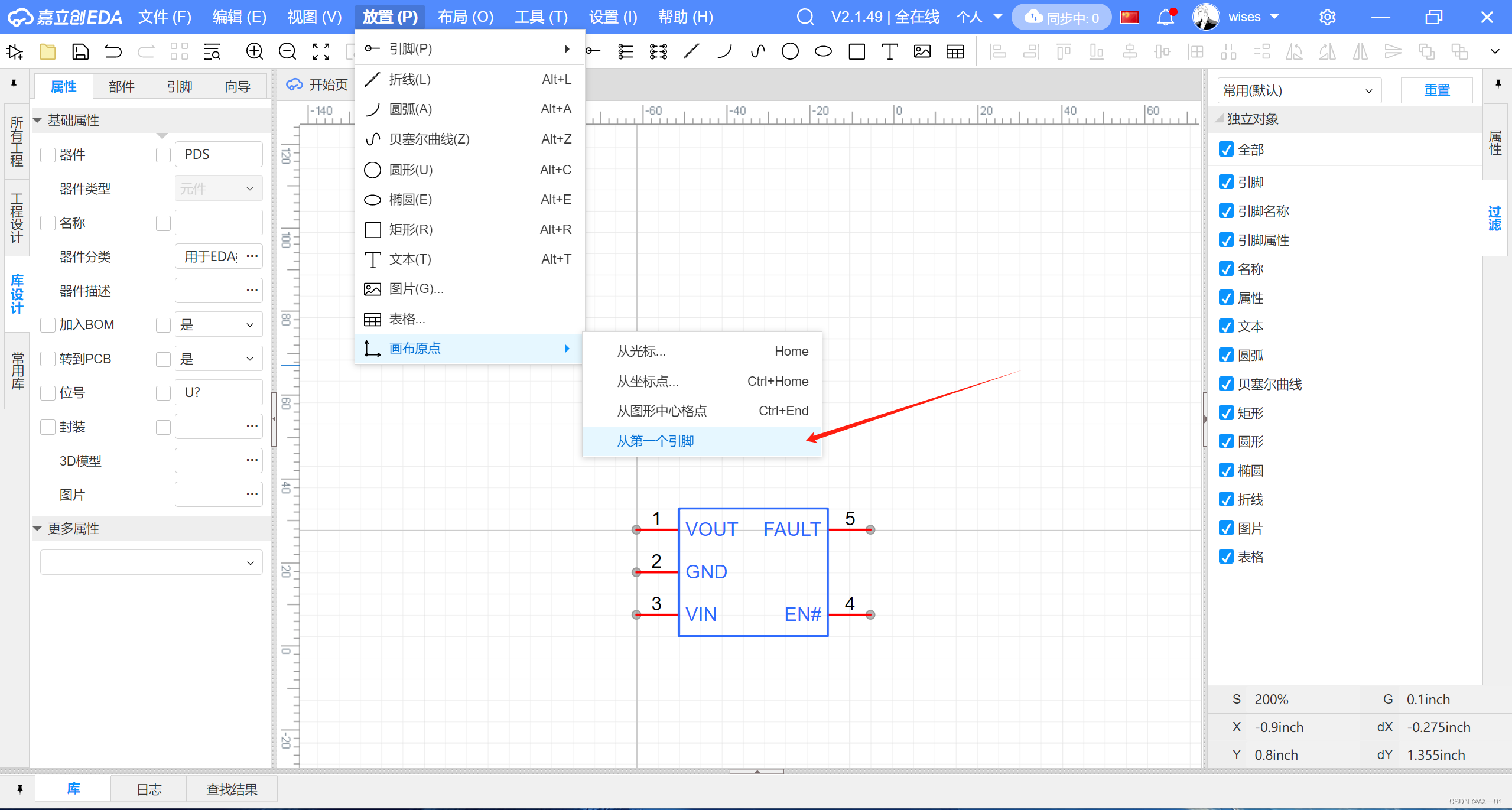The width and height of the screenshot is (1512, 810).
Task: Open the notification bell icon
Action: 1165,17
